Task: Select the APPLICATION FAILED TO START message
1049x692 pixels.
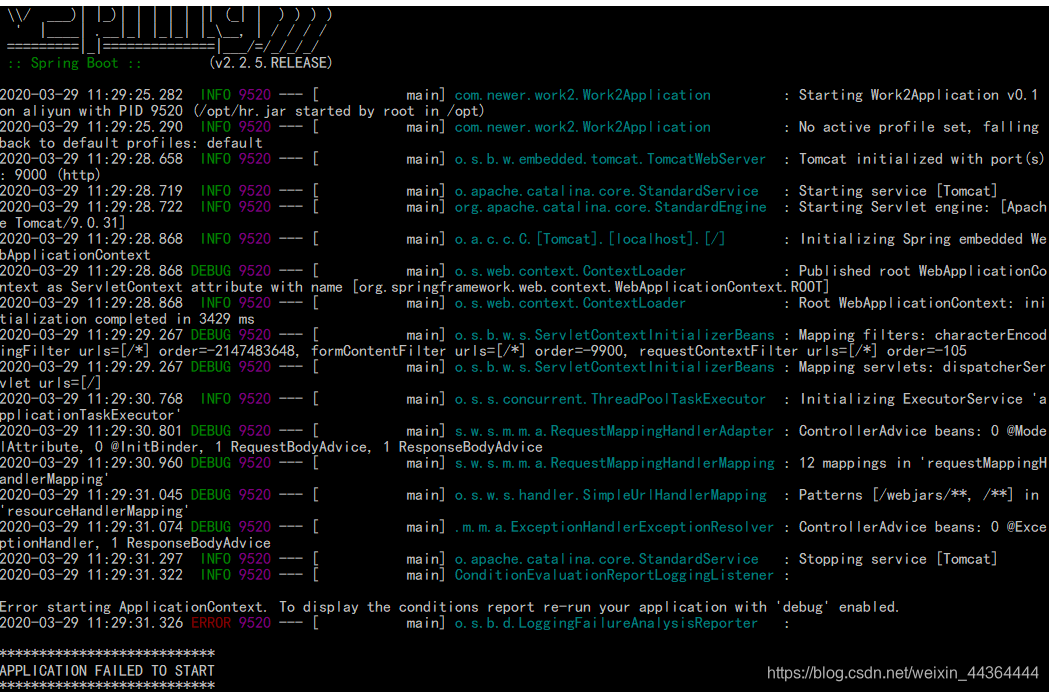Action: pos(108,670)
